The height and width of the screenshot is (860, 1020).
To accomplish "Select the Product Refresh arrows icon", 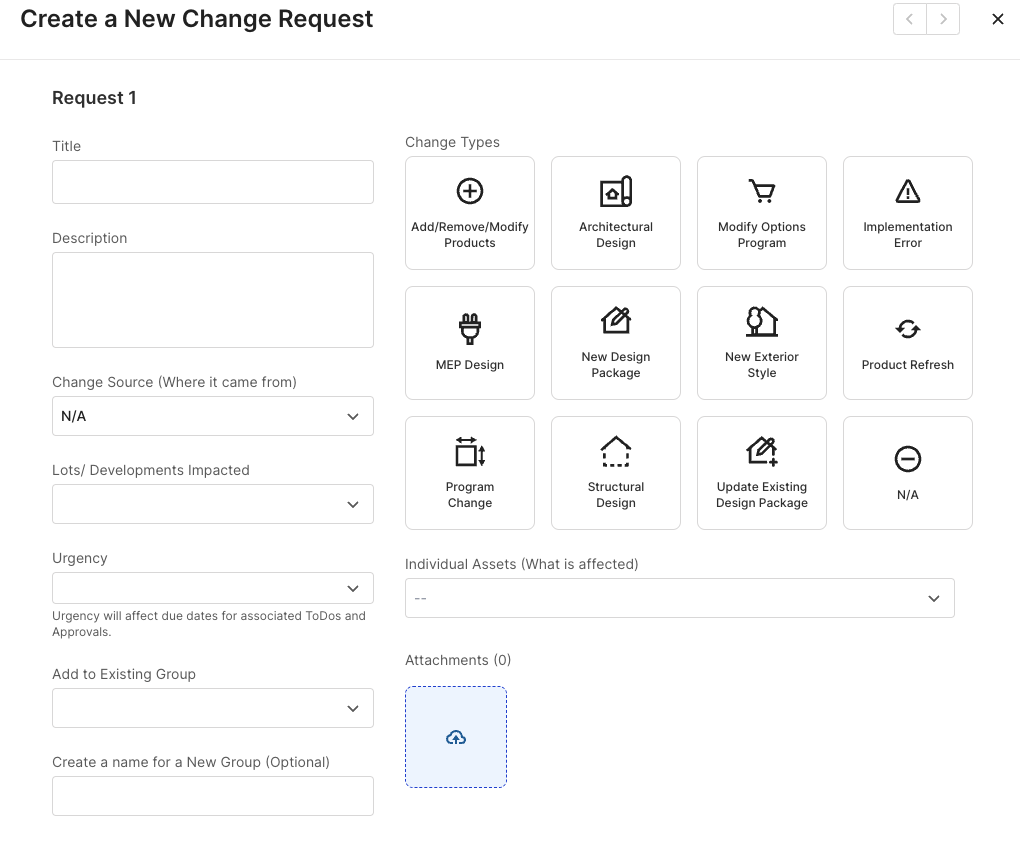I will (907, 329).
